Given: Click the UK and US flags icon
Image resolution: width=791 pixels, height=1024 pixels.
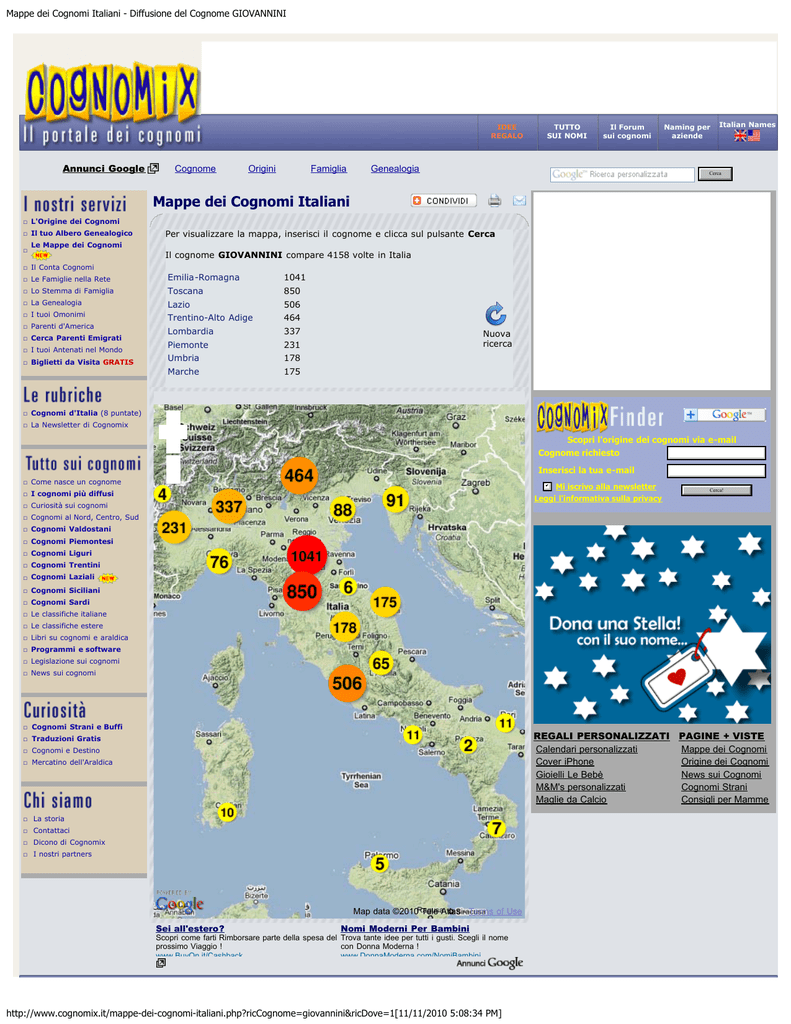Looking at the screenshot, I should tap(747, 136).
